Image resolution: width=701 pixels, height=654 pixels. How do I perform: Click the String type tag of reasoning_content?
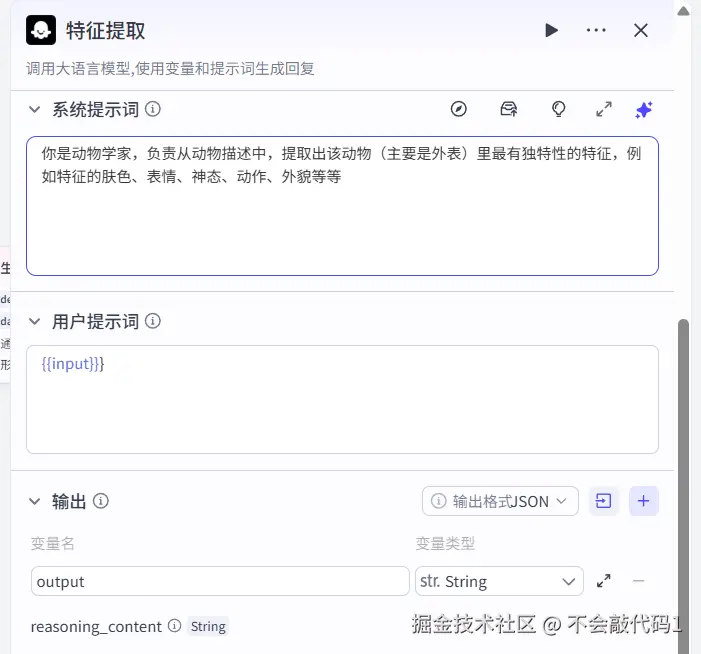[208, 626]
